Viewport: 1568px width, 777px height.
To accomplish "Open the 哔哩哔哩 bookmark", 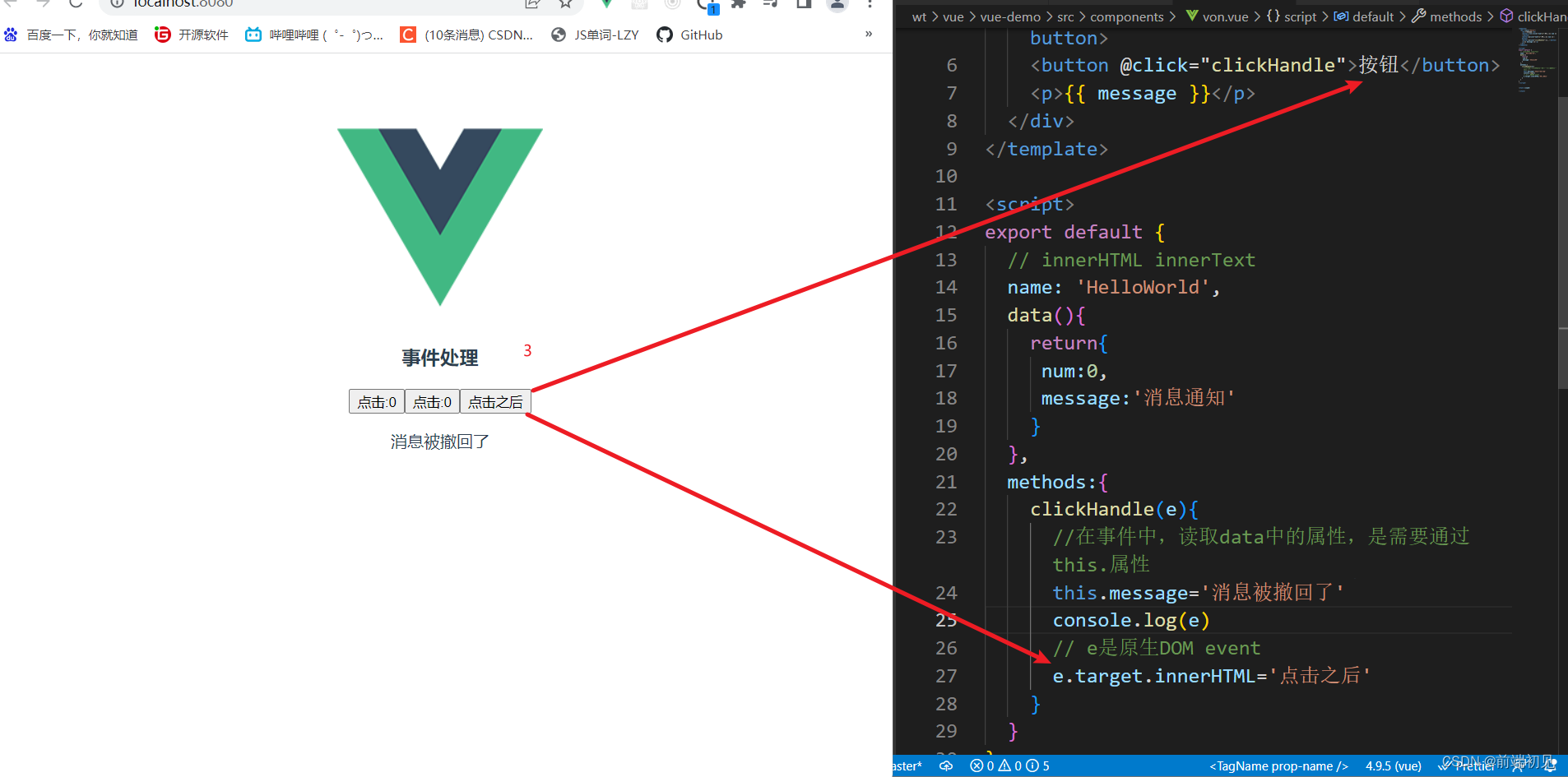I will pyautogui.click(x=314, y=35).
